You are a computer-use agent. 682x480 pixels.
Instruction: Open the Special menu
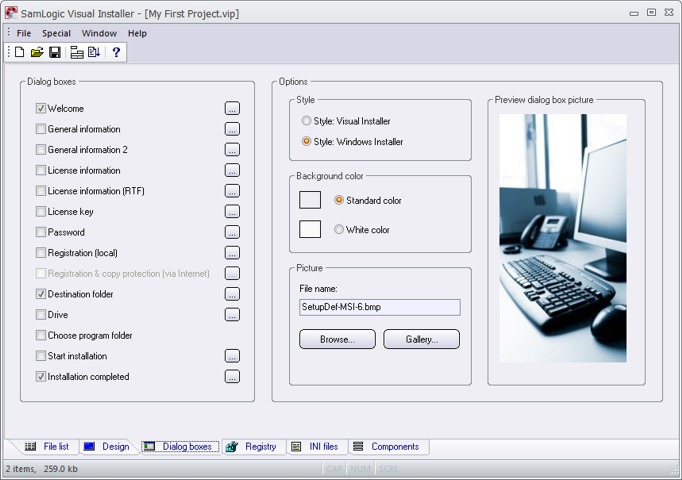pos(56,33)
